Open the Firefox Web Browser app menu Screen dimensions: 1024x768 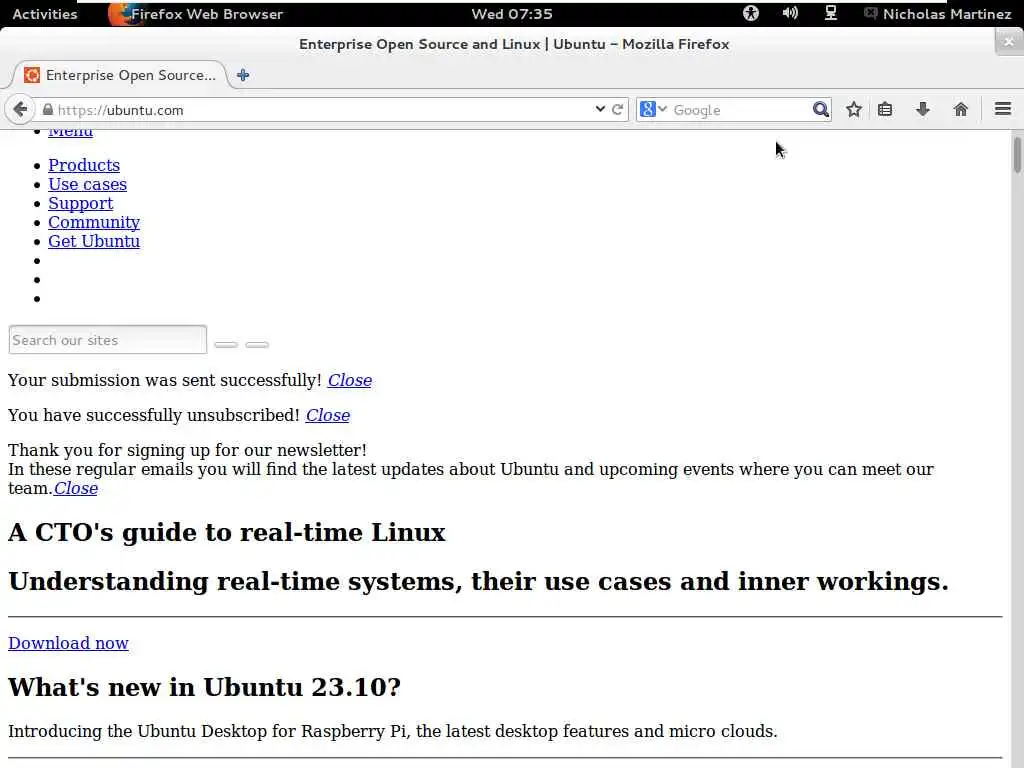tap(196, 14)
